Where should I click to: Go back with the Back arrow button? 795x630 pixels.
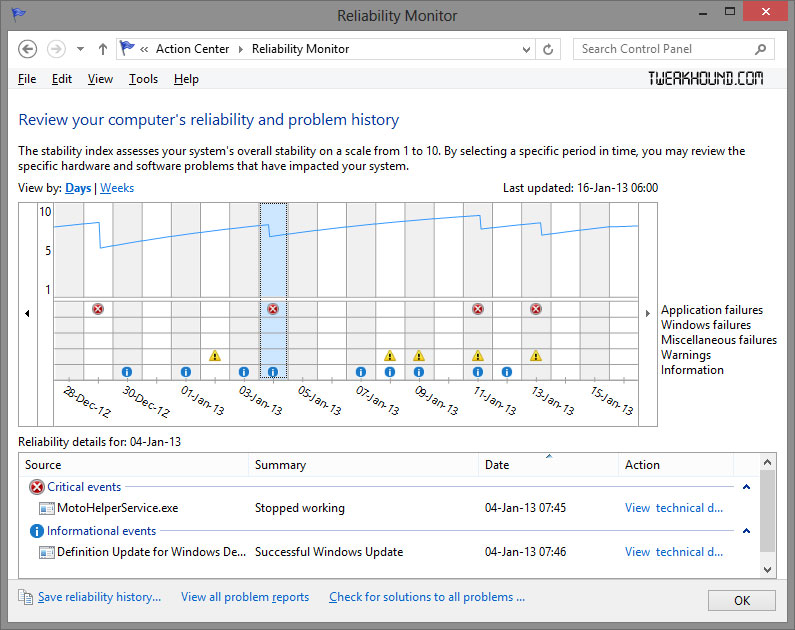pos(27,49)
